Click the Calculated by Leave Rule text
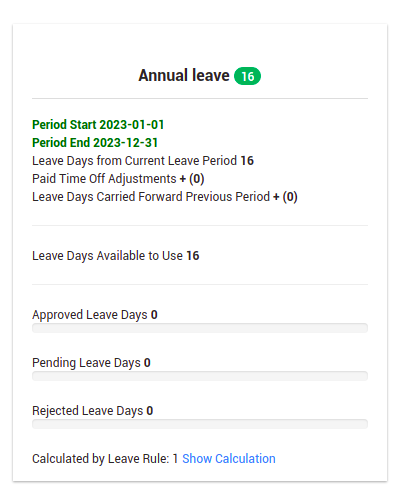This screenshot has width=398, height=487. point(105,459)
